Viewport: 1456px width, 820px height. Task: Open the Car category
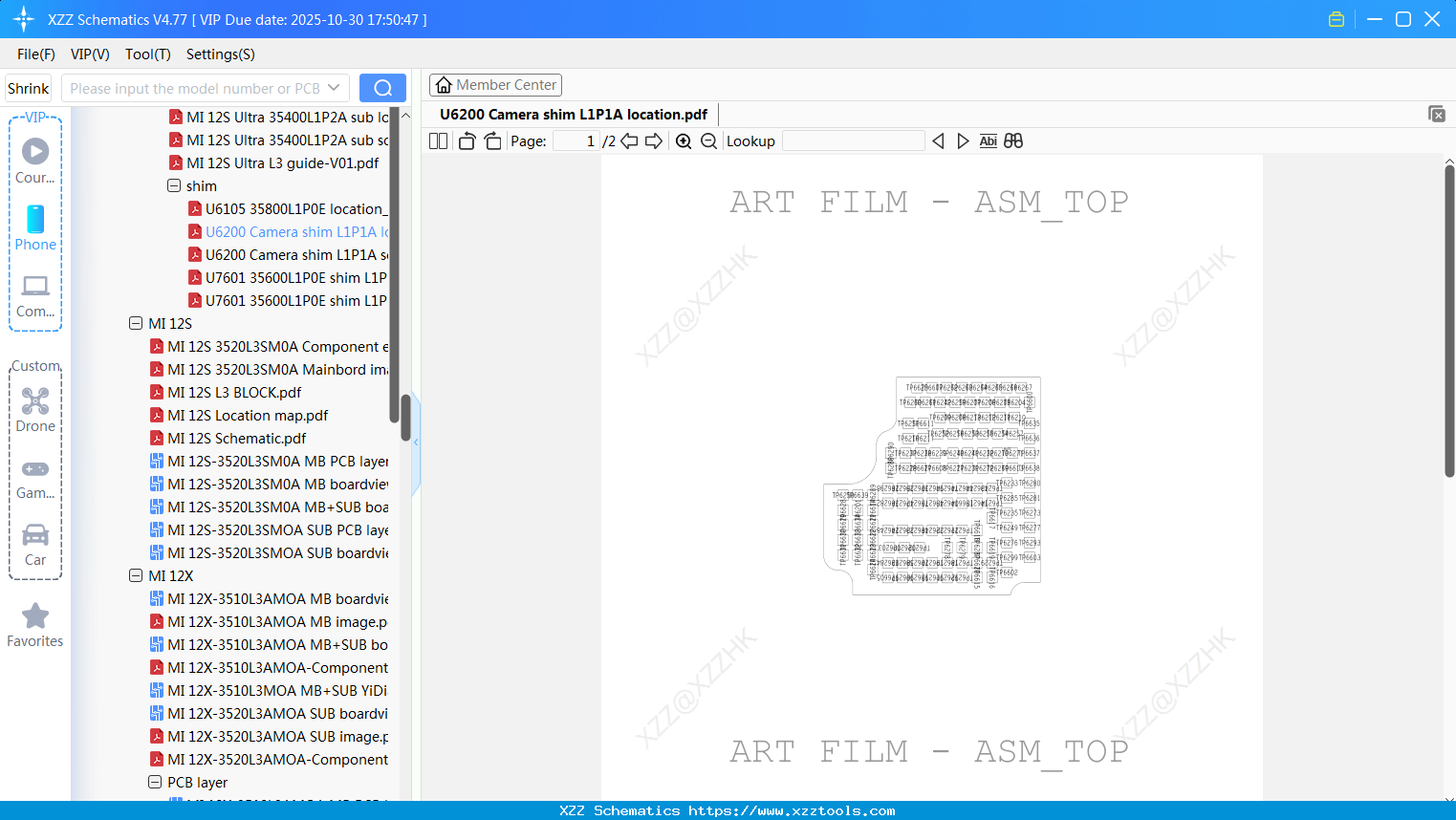(35, 544)
